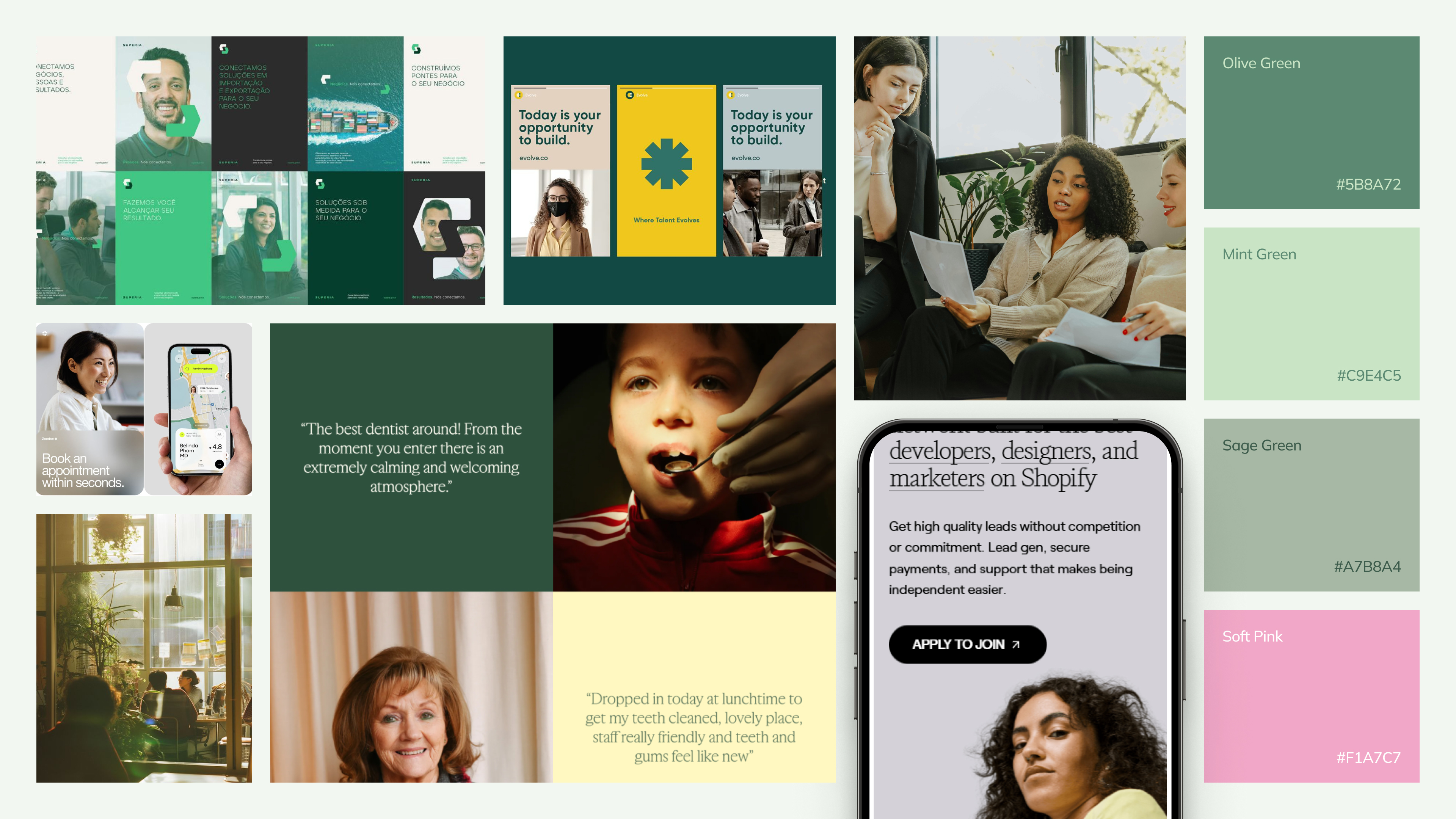Select the Olive Green #5B8A72 swatch
This screenshot has width=1456, height=819.
click(x=1311, y=122)
